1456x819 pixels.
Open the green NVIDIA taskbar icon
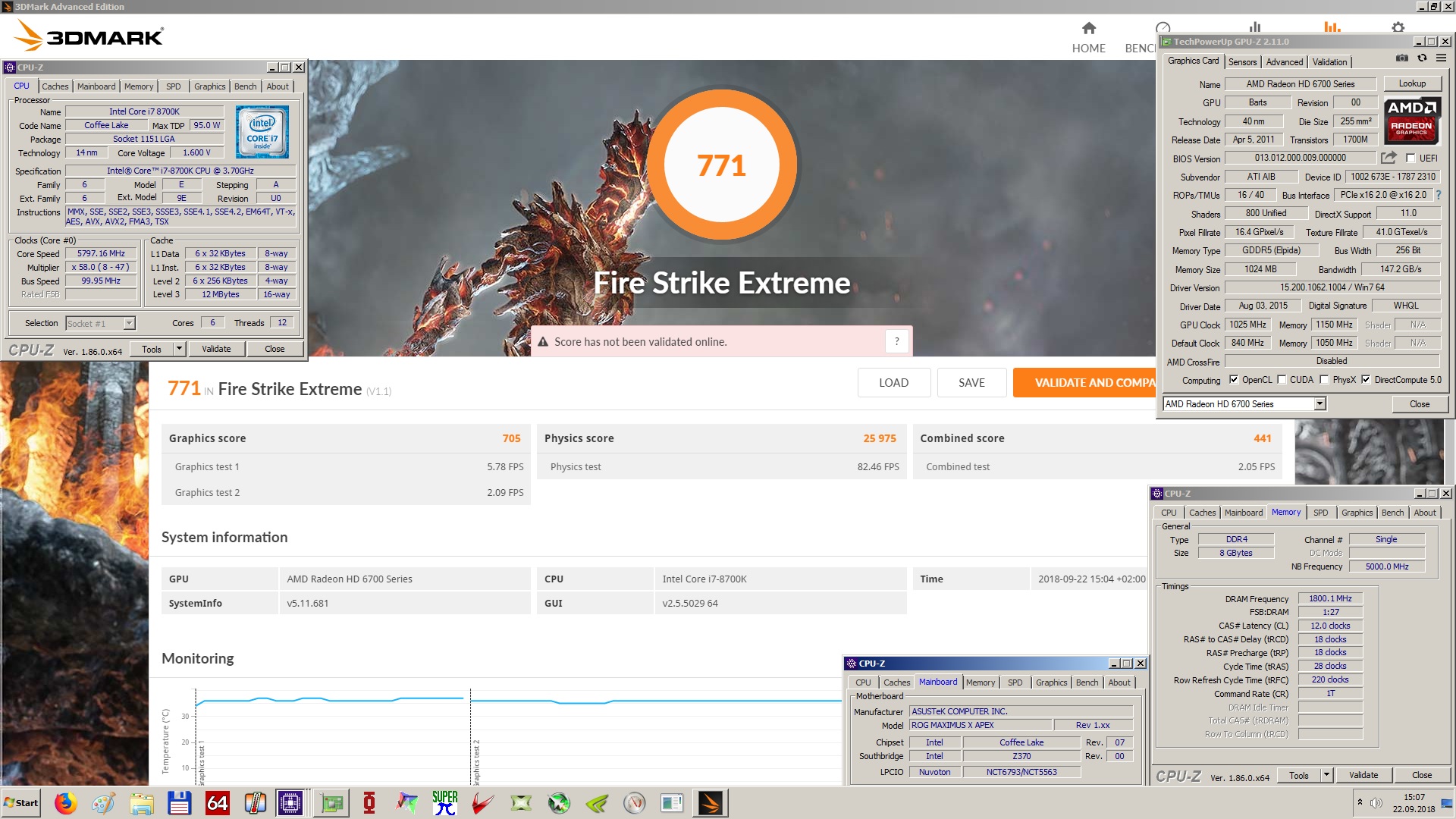[x=597, y=803]
